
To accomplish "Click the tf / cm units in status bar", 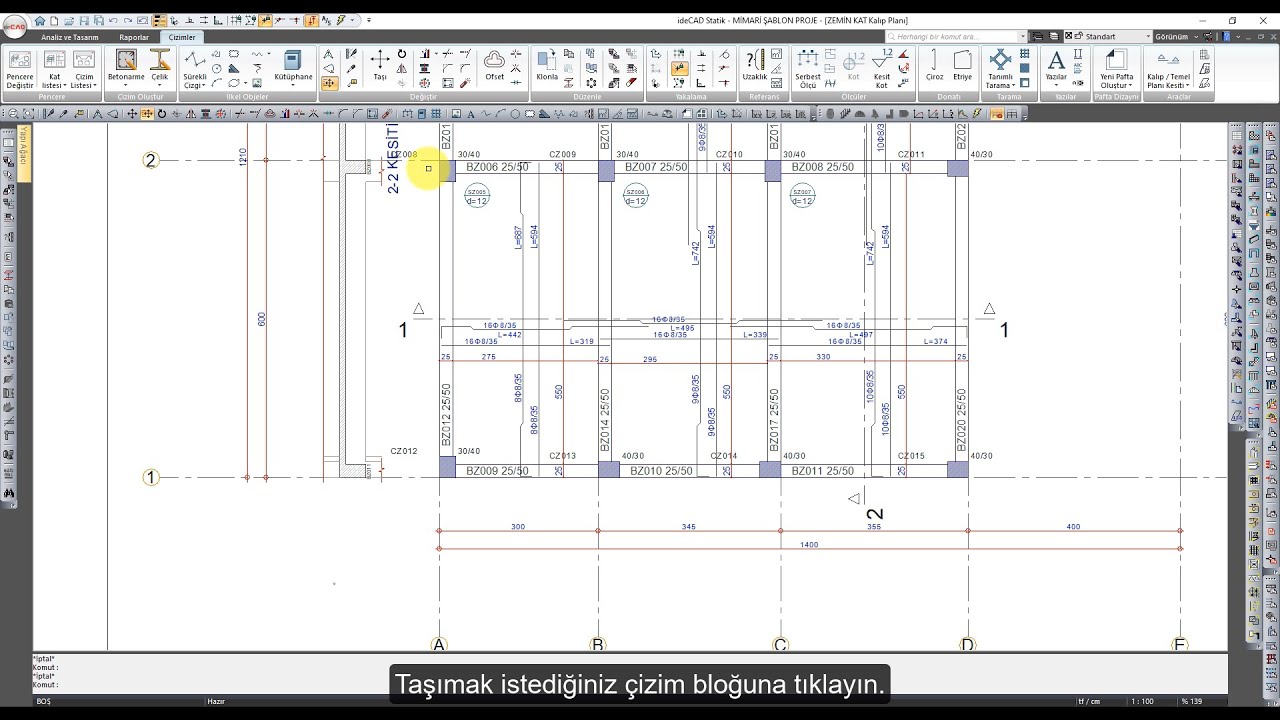I will [x=1087, y=701].
